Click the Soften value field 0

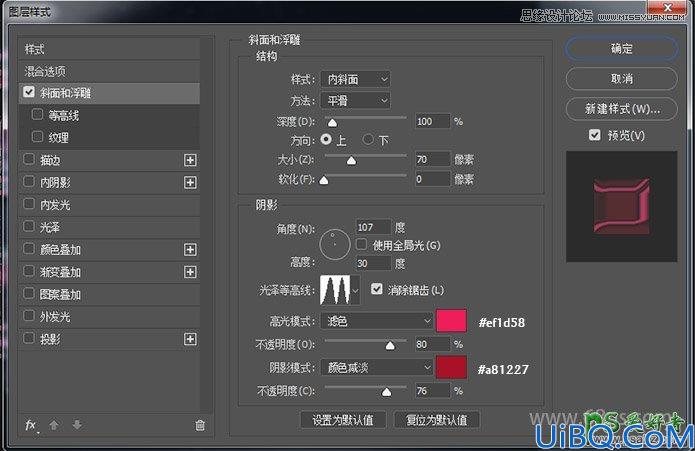tap(432, 179)
